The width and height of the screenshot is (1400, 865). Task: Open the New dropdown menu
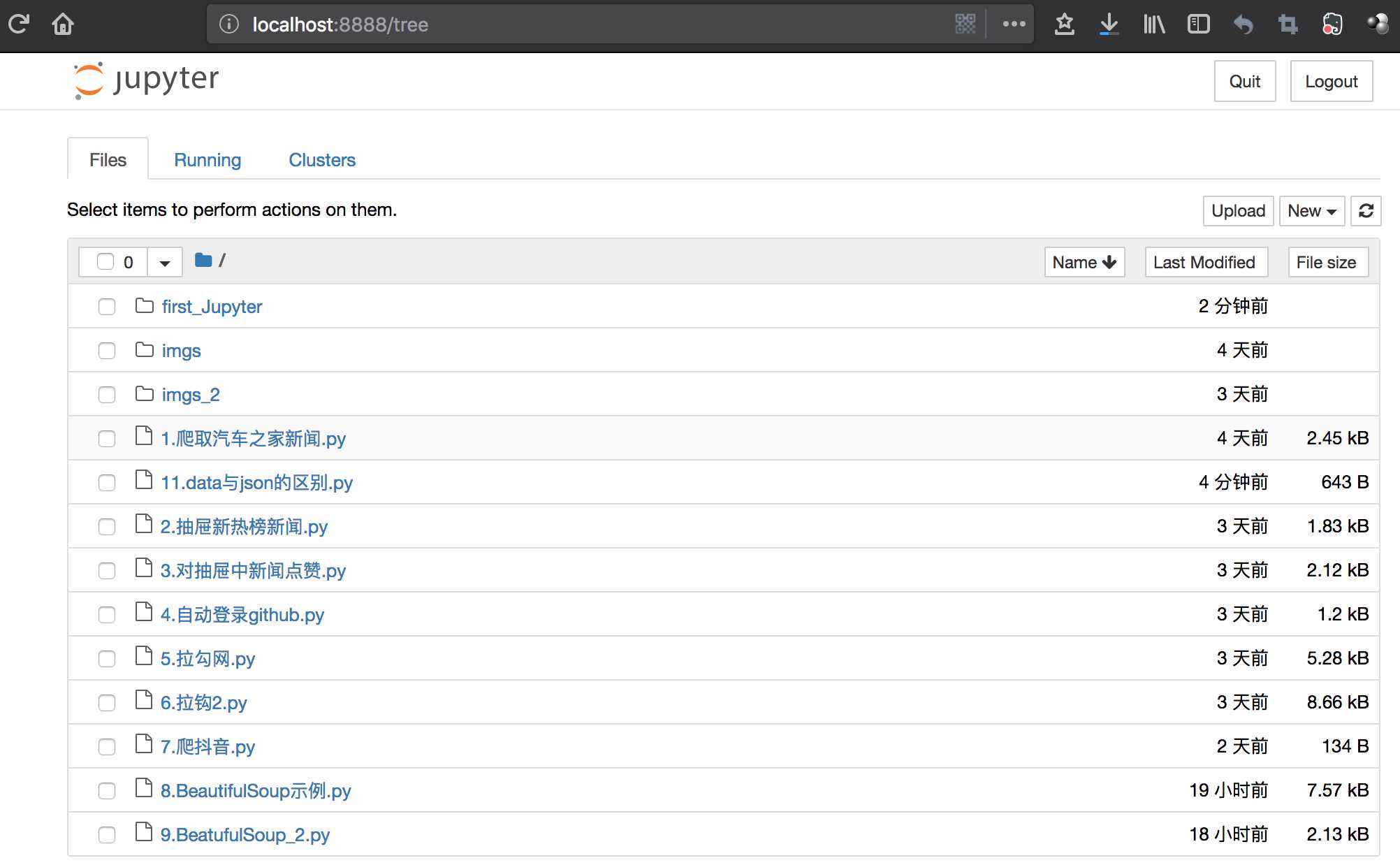coord(1311,210)
